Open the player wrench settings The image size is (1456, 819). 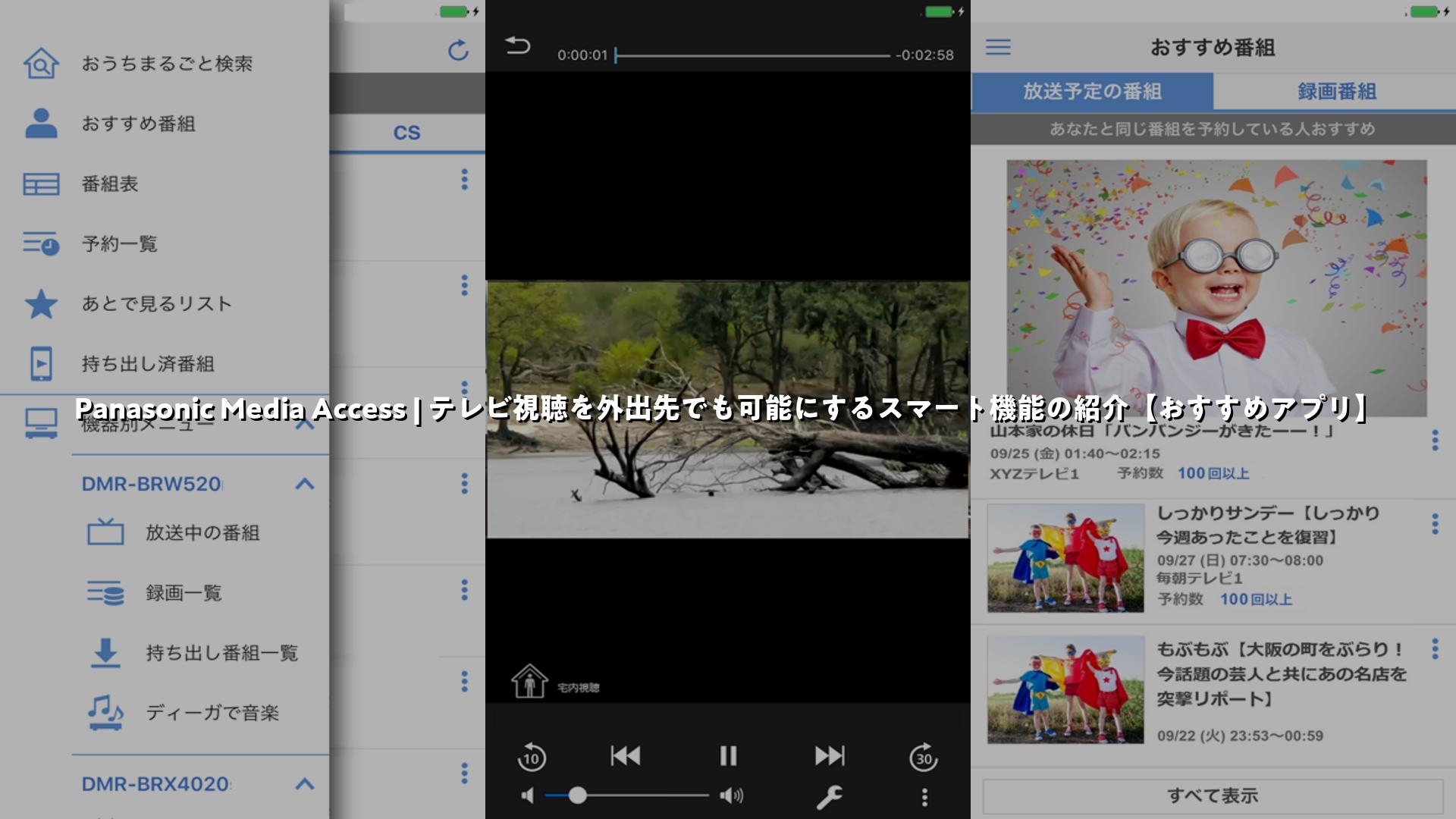[829, 797]
